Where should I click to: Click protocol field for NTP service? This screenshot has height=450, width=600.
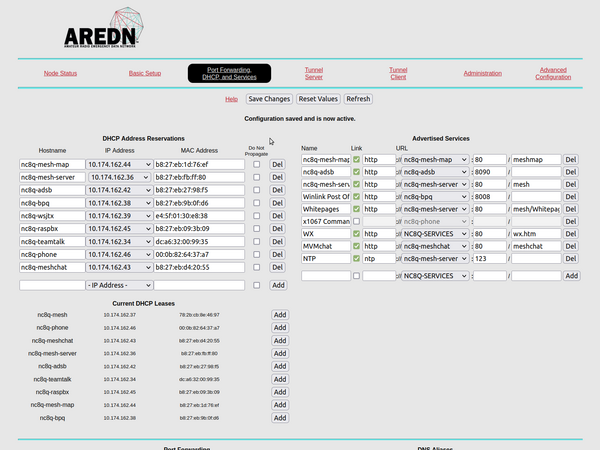(379, 259)
